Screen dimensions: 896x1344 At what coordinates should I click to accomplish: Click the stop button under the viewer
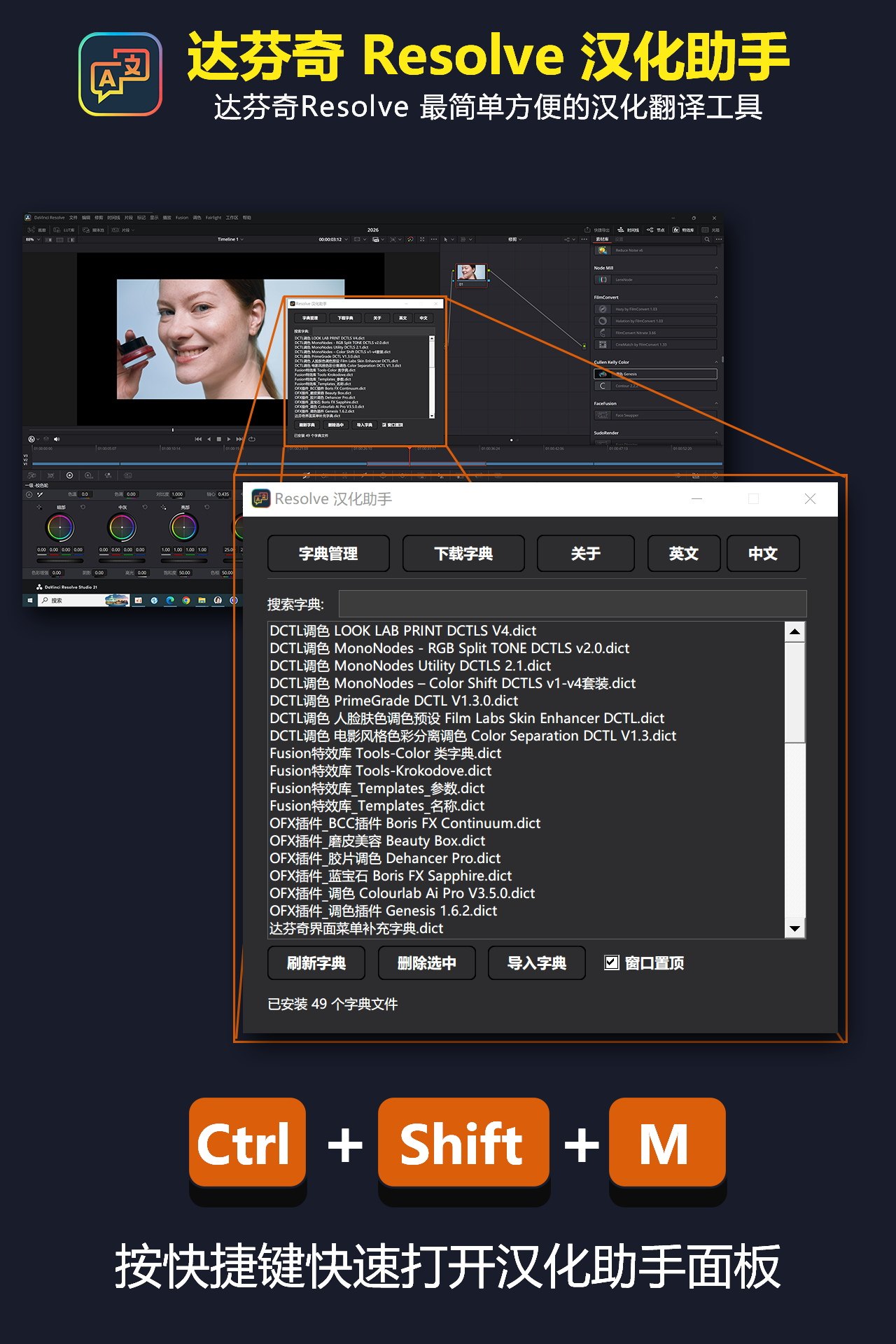219,439
